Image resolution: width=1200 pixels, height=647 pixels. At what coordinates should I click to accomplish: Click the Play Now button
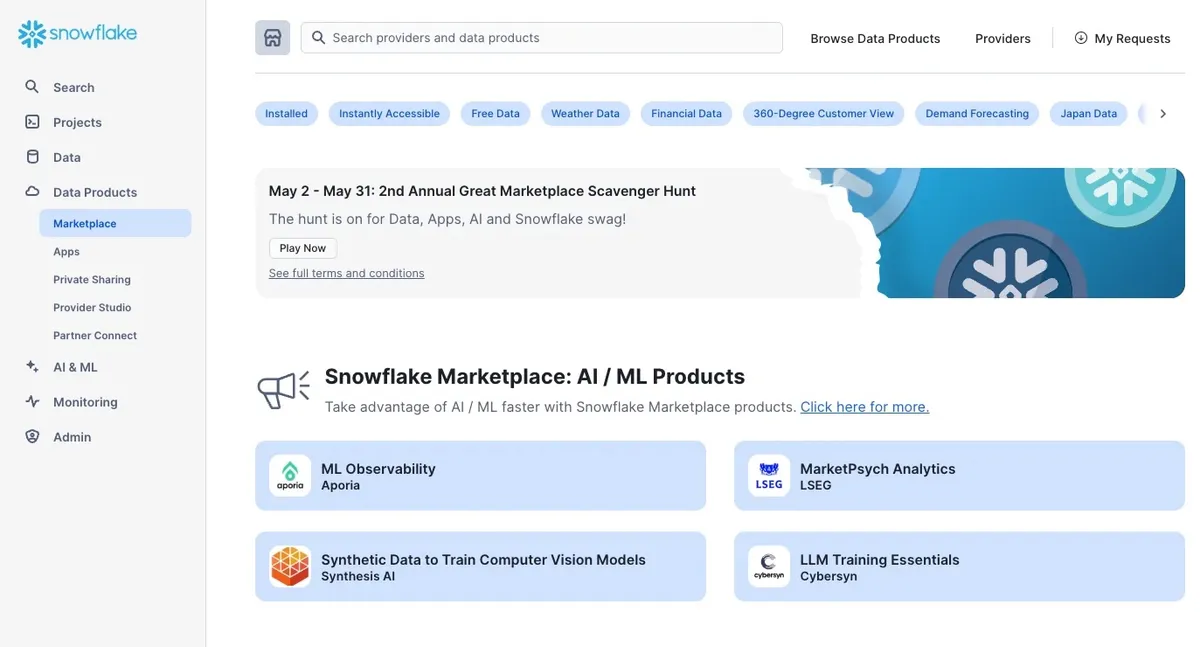pyautogui.click(x=303, y=248)
